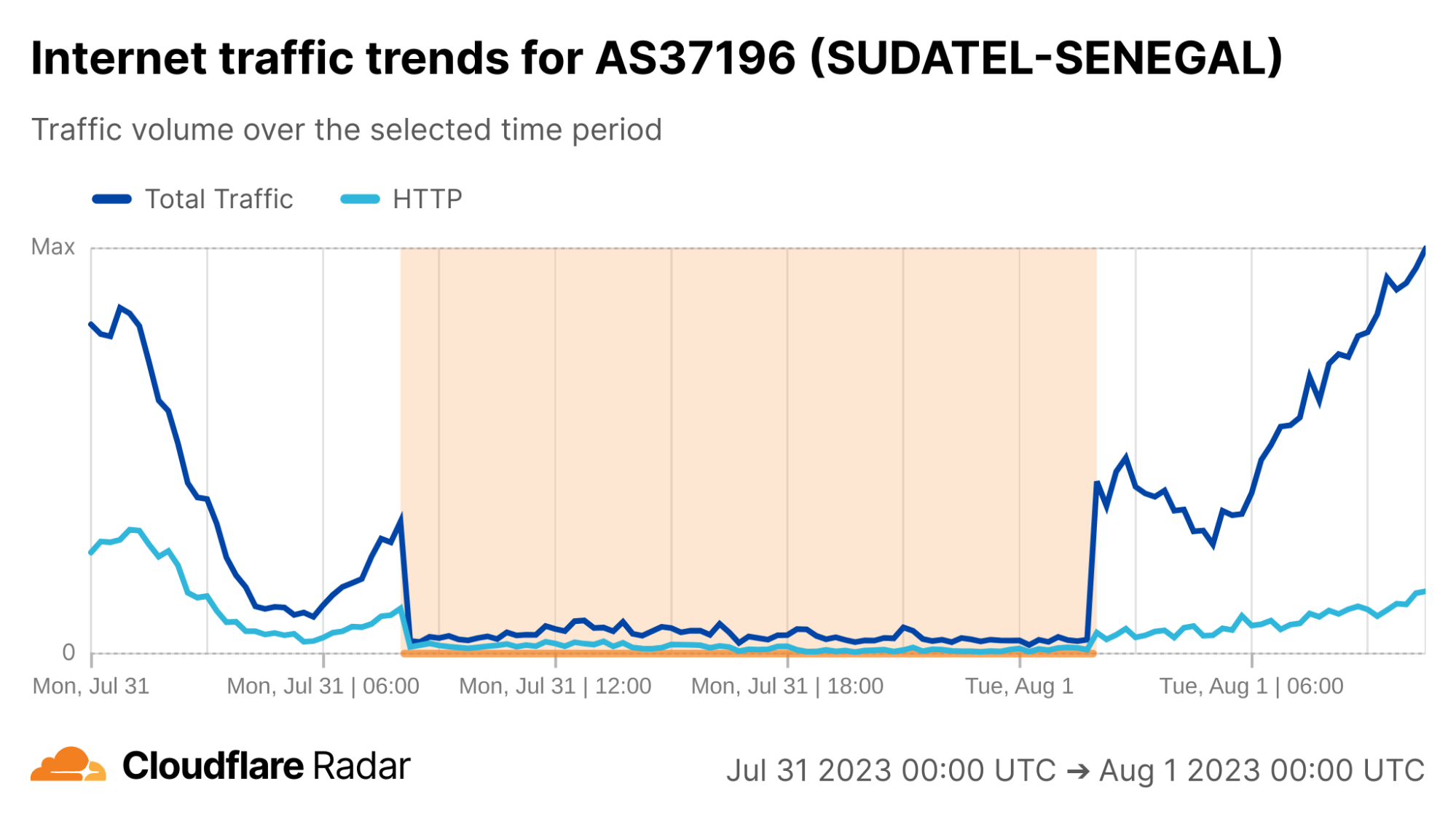1456x819 pixels.
Task: Click the Cloudflare Radar wordmark
Action: (267, 766)
